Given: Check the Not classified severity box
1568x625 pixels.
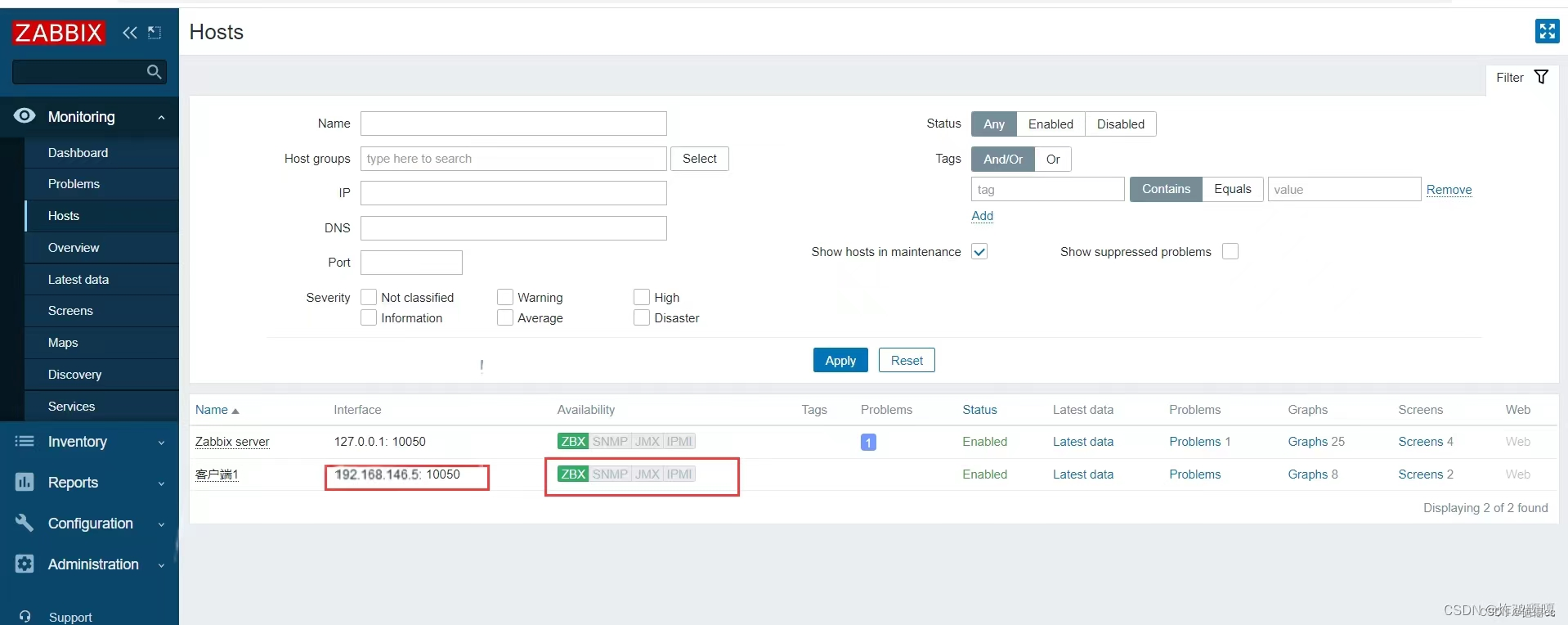Looking at the screenshot, I should pos(369,297).
